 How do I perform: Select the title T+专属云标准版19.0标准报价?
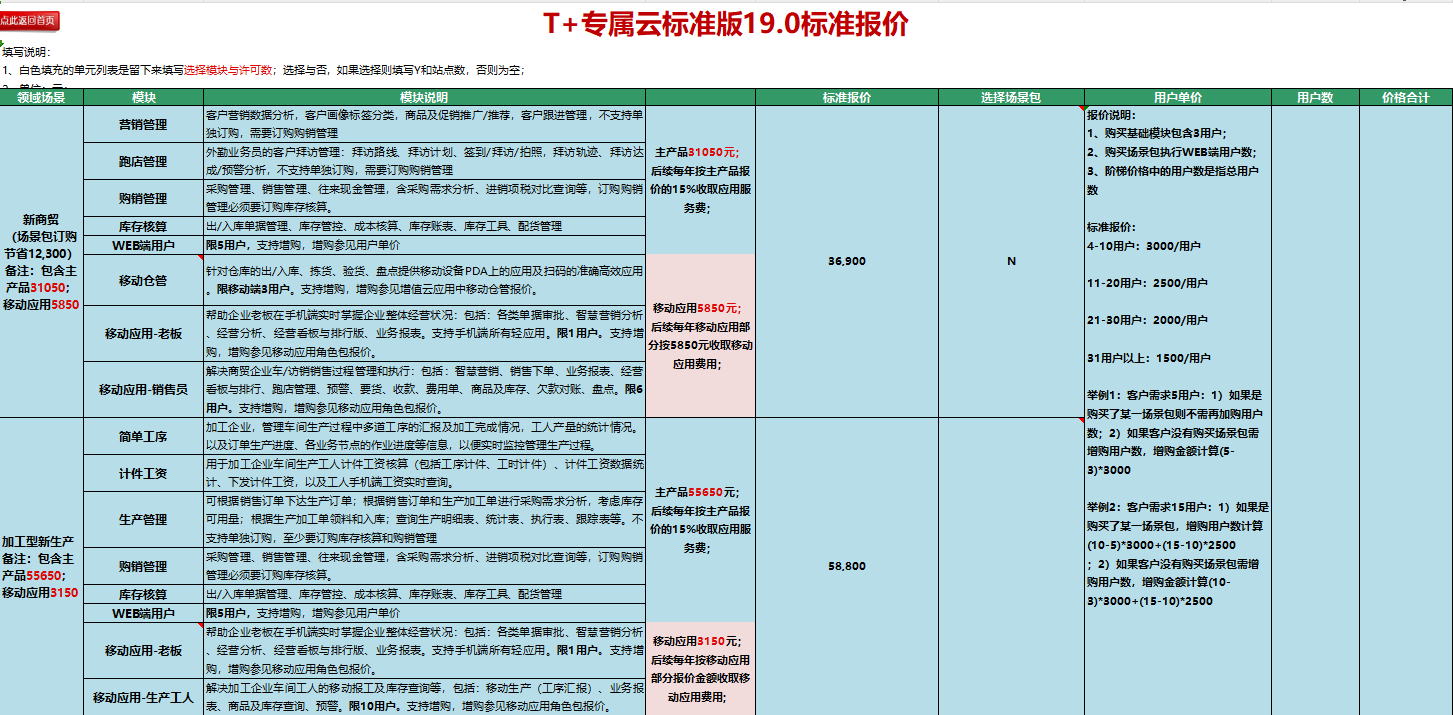click(x=726, y=23)
